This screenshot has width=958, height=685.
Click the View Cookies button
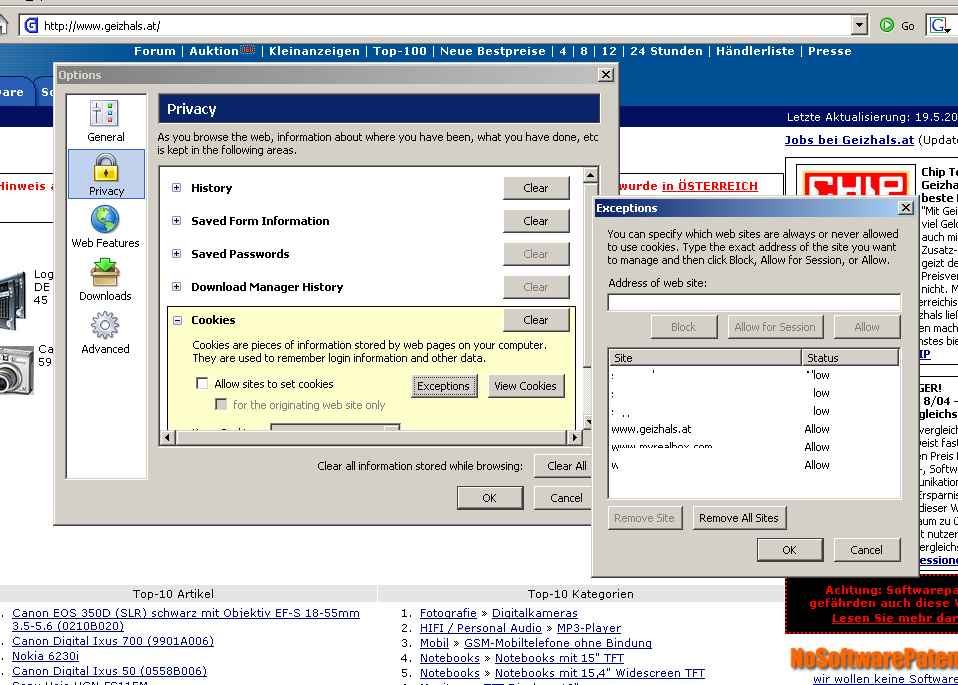point(525,386)
